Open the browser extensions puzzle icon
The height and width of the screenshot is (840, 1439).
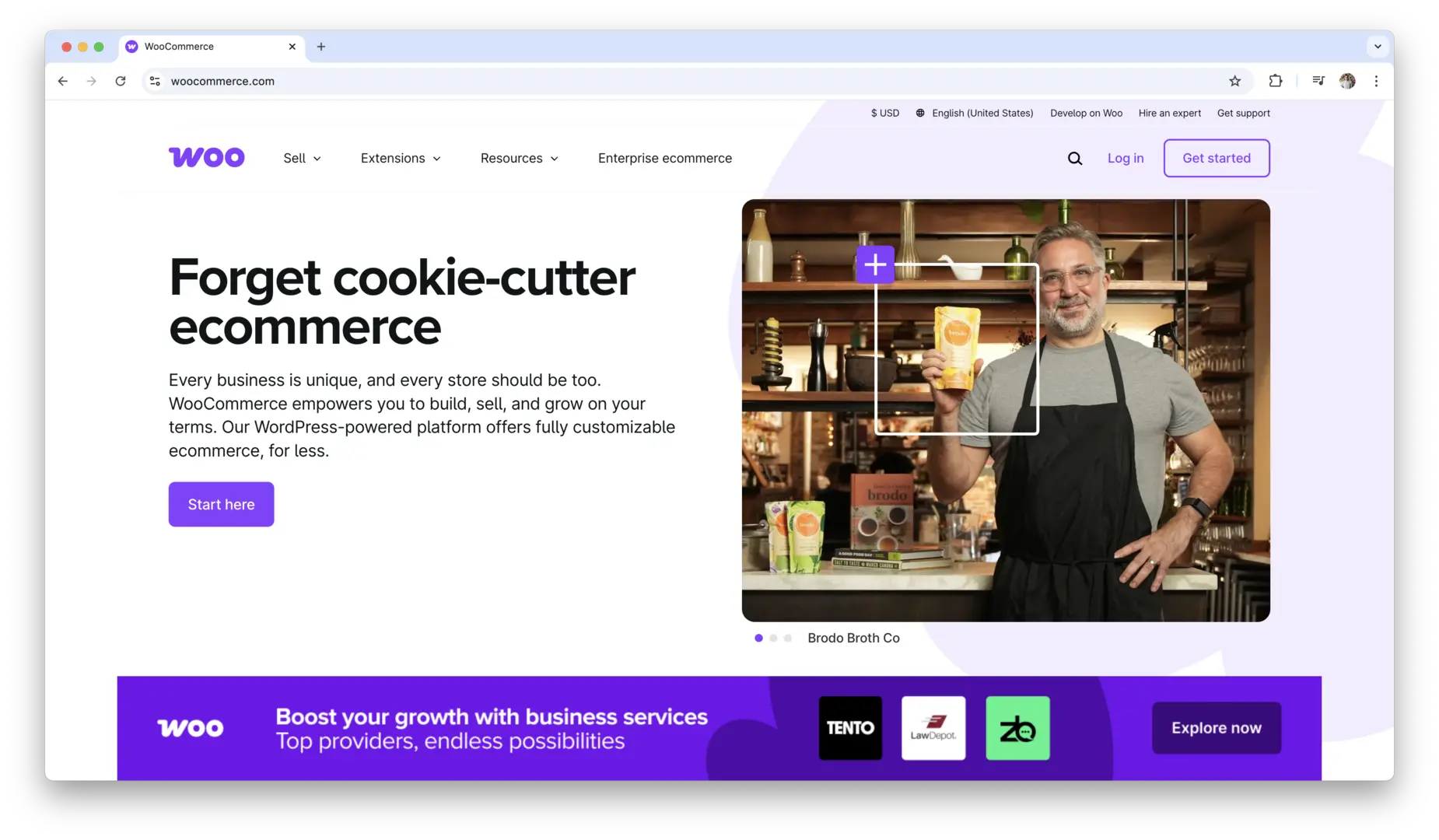(1275, 81)
